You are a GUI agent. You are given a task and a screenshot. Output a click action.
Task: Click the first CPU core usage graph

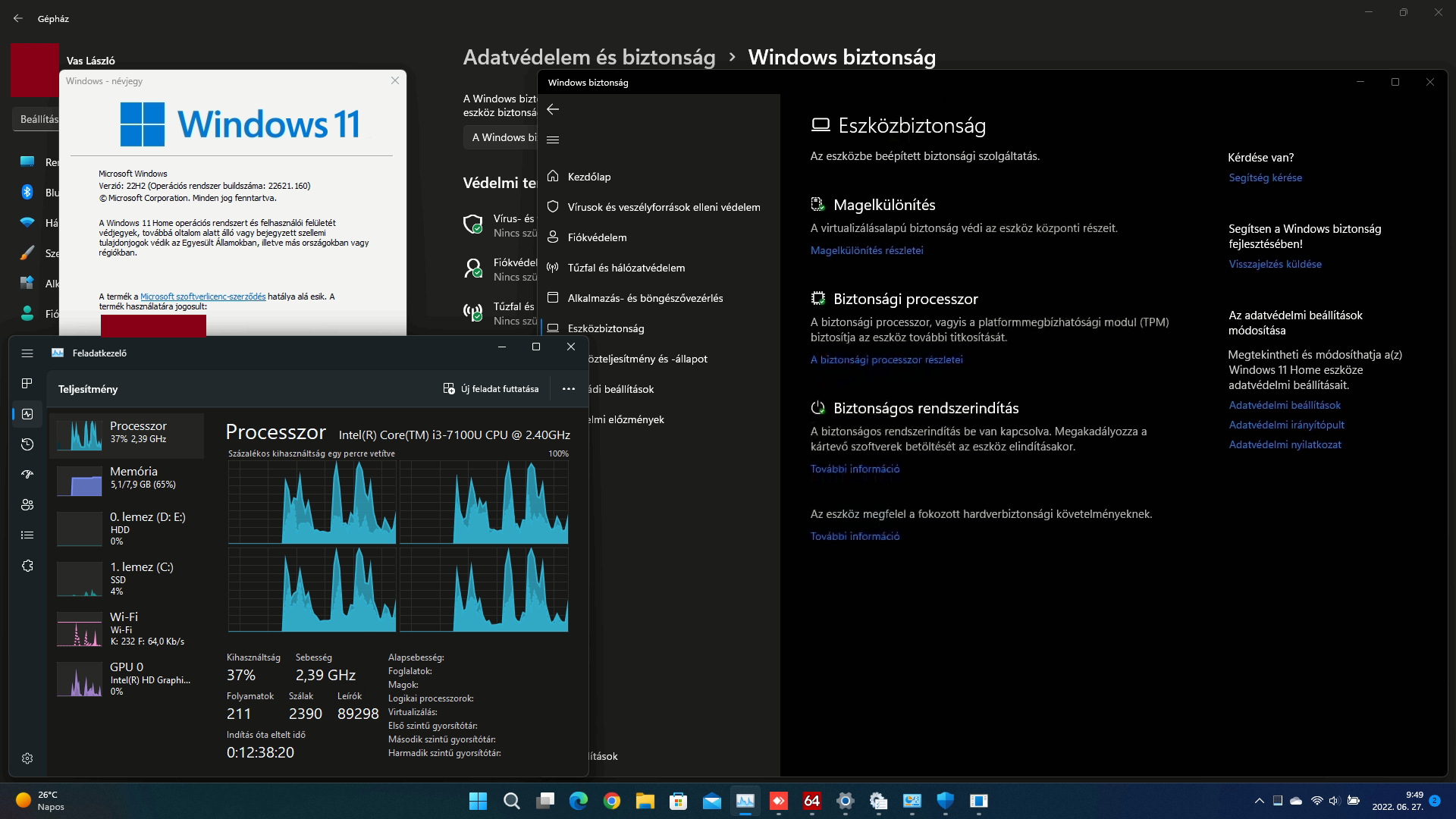click(x=312, y=502)
